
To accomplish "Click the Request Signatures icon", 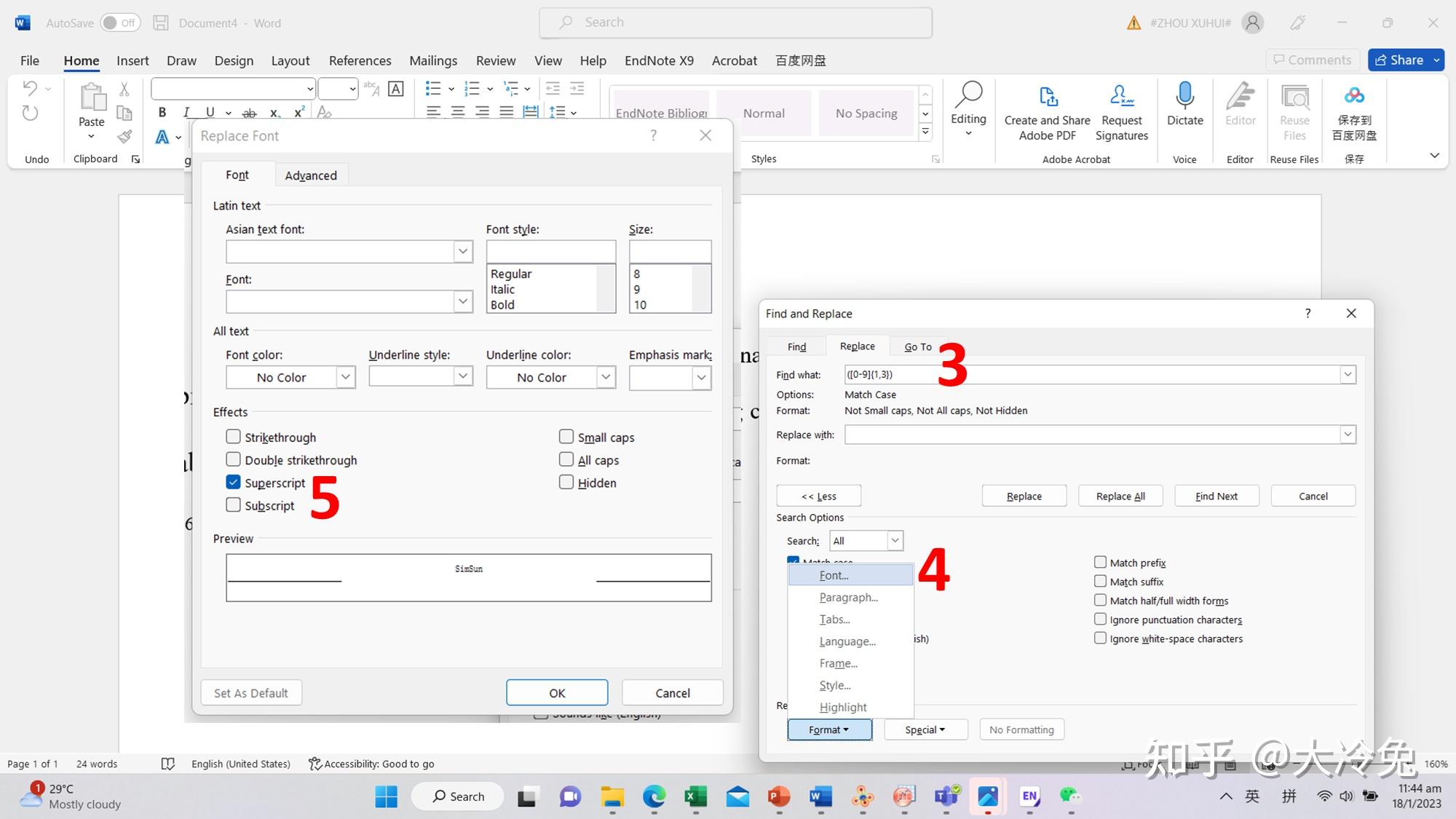I will pos(1121,97).
